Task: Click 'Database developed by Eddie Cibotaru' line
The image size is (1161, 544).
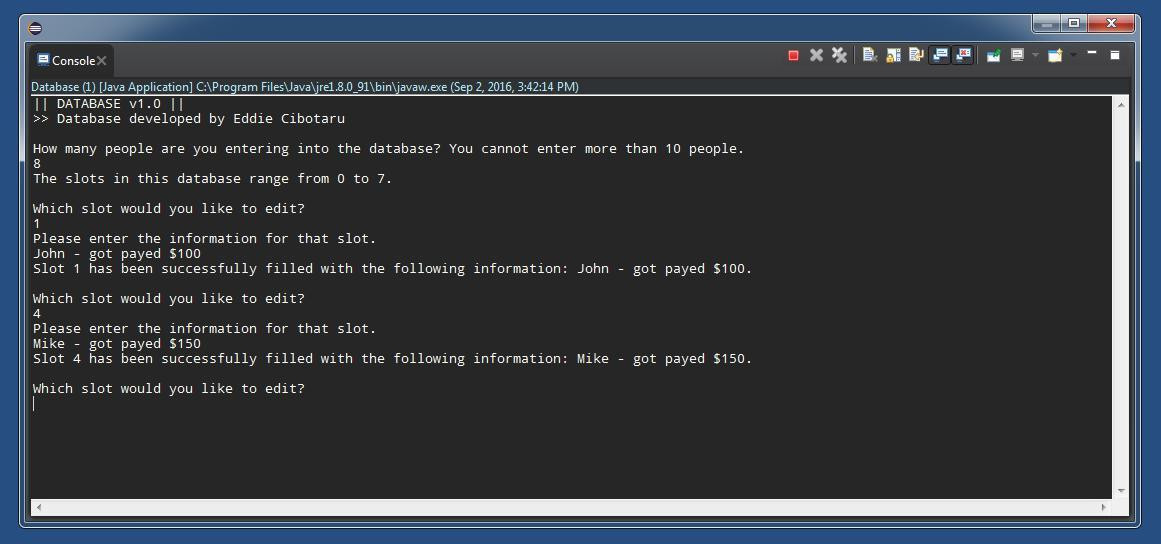Action: tap(189, 118)
